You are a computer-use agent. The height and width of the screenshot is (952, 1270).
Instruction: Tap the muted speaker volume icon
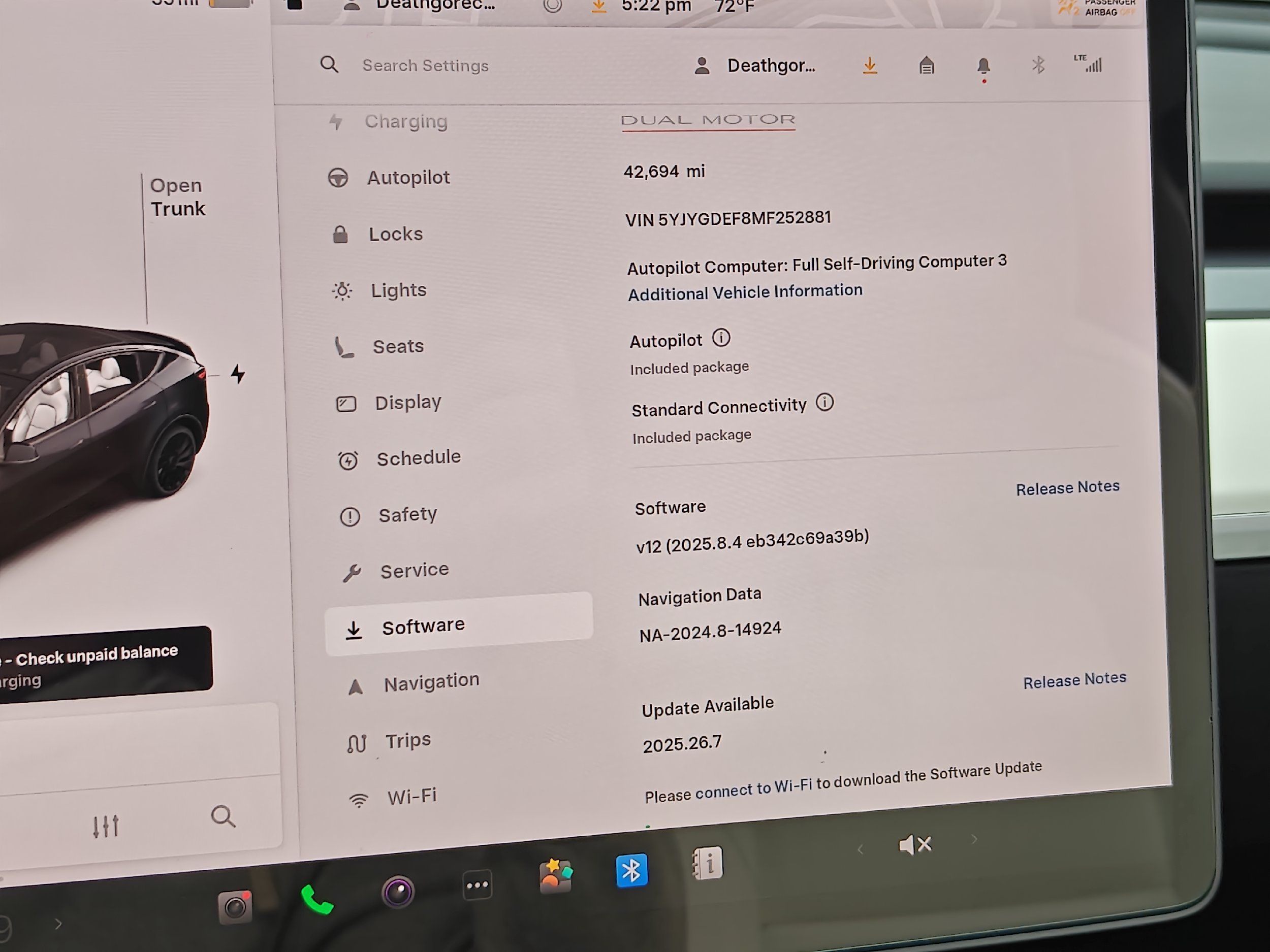tap(915, 844)
